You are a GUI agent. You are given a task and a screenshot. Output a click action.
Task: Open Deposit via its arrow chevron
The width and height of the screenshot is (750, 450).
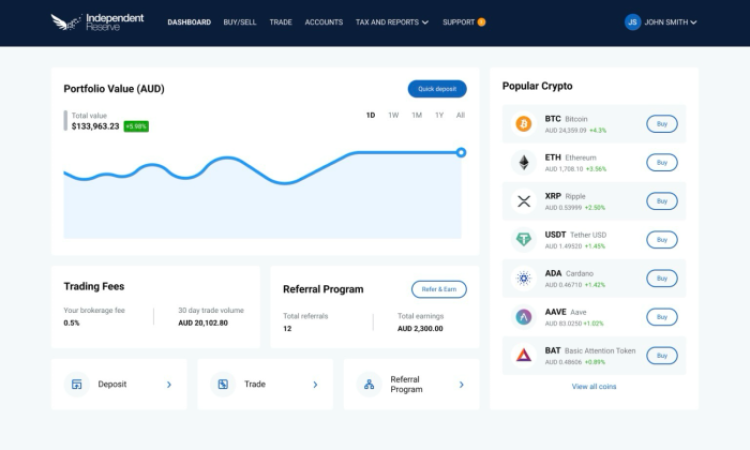coord(169,384)
